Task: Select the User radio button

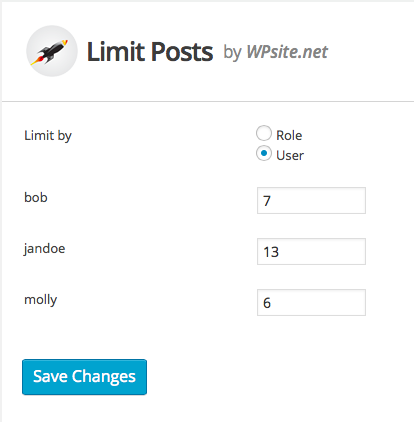Action: [264, 153]
